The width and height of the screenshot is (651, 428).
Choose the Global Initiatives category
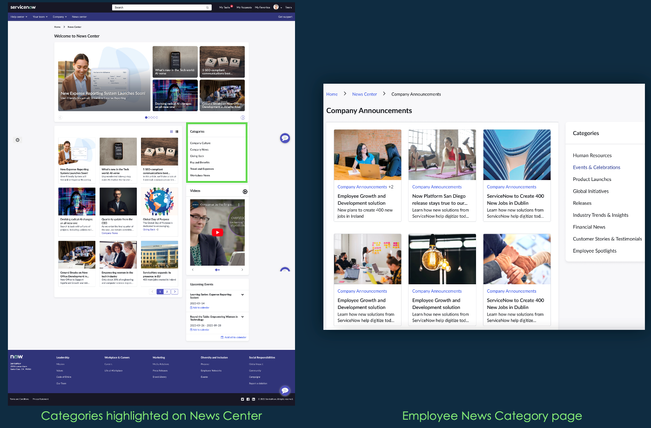click(590, 191)
